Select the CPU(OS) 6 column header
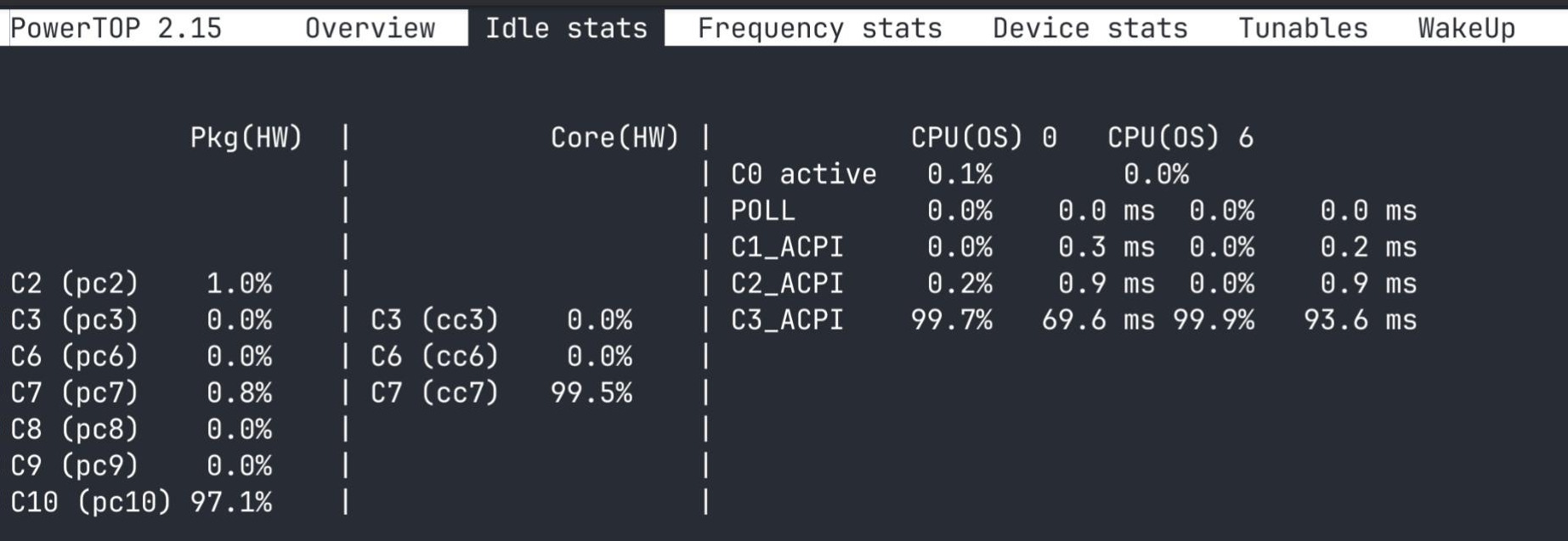1568x541 pixels. click(1180, 138)
